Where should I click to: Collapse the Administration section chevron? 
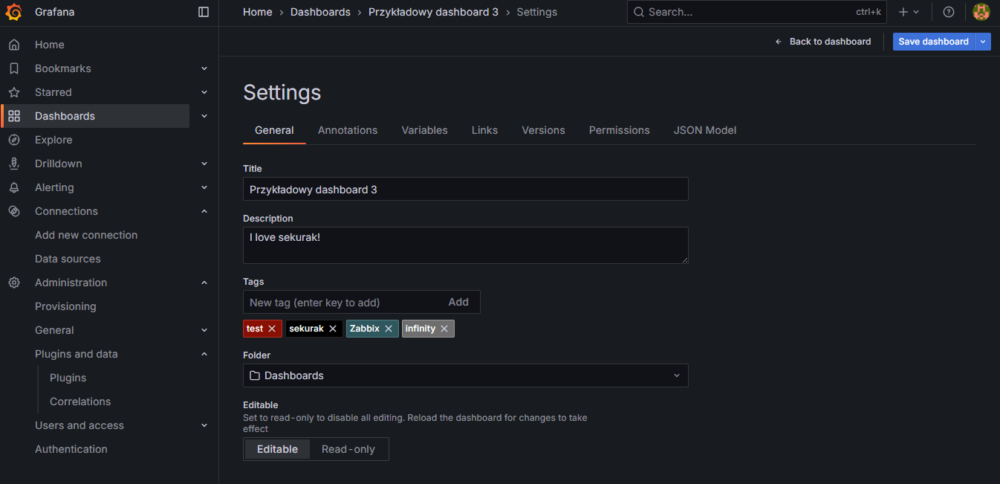coord(204,283)
